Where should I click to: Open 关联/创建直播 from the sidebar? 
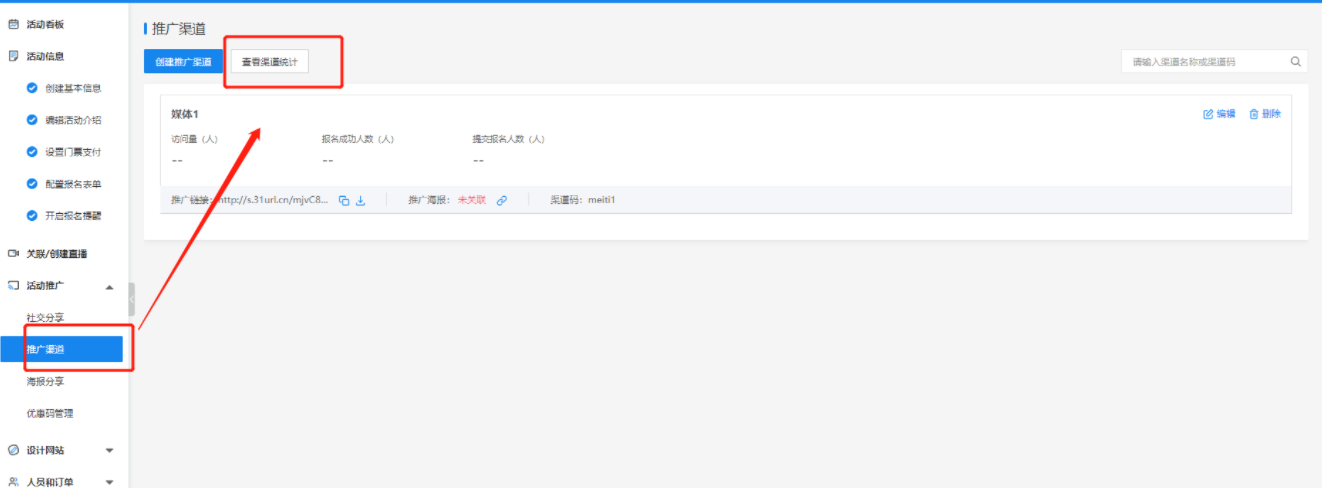pyautogui.click(x=58, y=253)
